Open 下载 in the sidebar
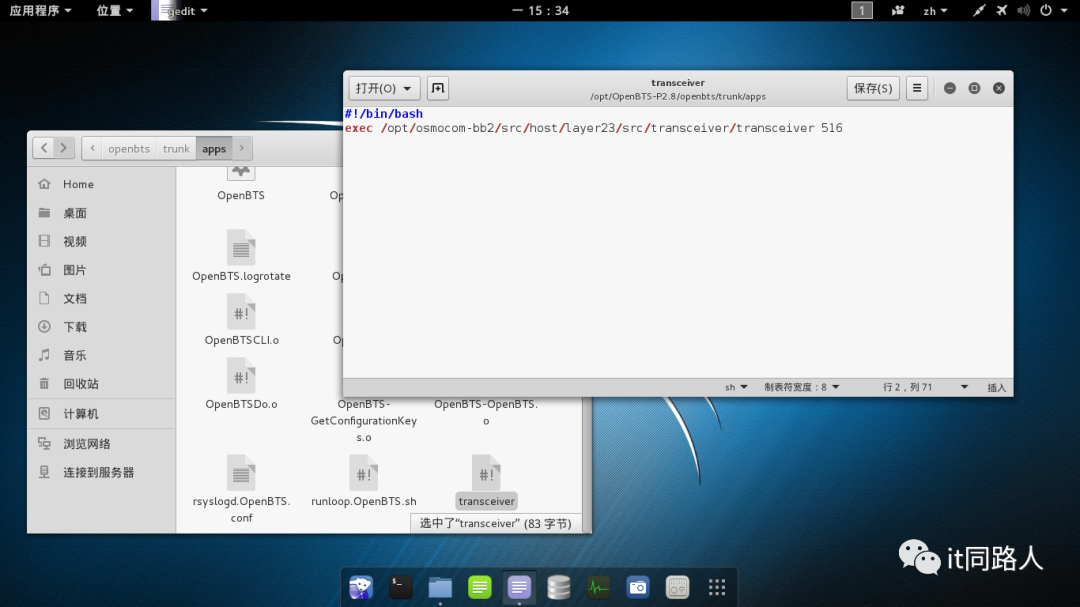 [101, 327]
